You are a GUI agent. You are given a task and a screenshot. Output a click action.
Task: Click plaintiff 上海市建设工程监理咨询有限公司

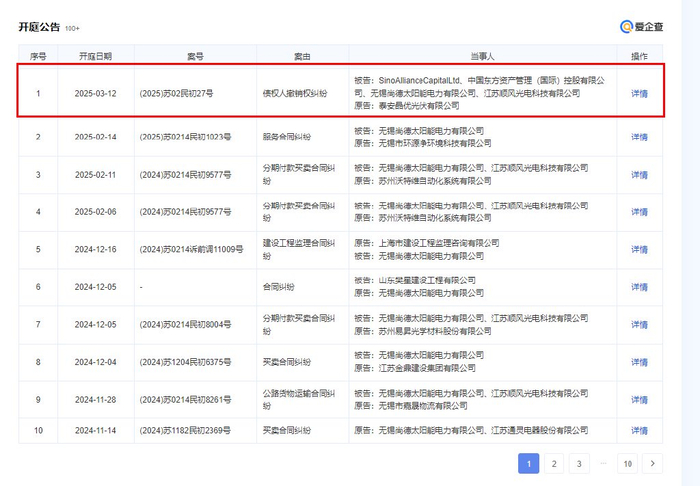439,243
